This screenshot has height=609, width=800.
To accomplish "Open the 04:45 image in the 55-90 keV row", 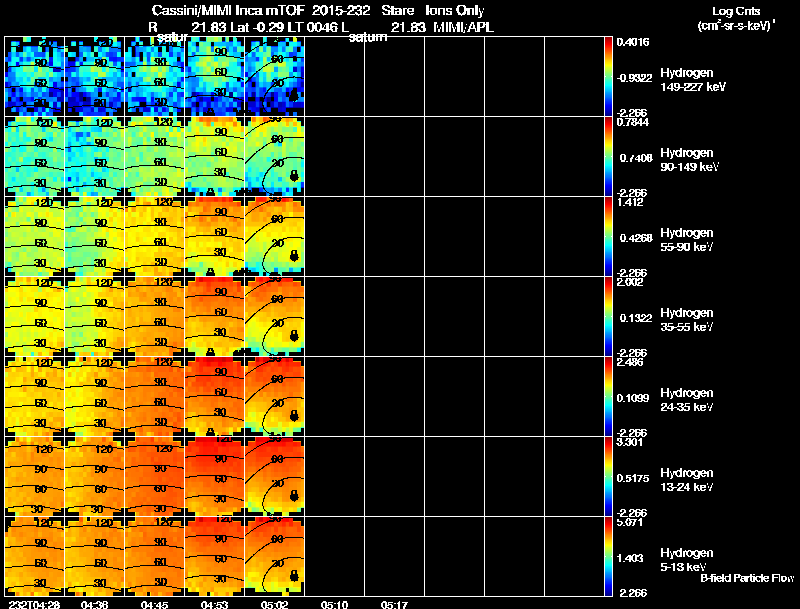I will pyautogui.click(x=155, y=236).
